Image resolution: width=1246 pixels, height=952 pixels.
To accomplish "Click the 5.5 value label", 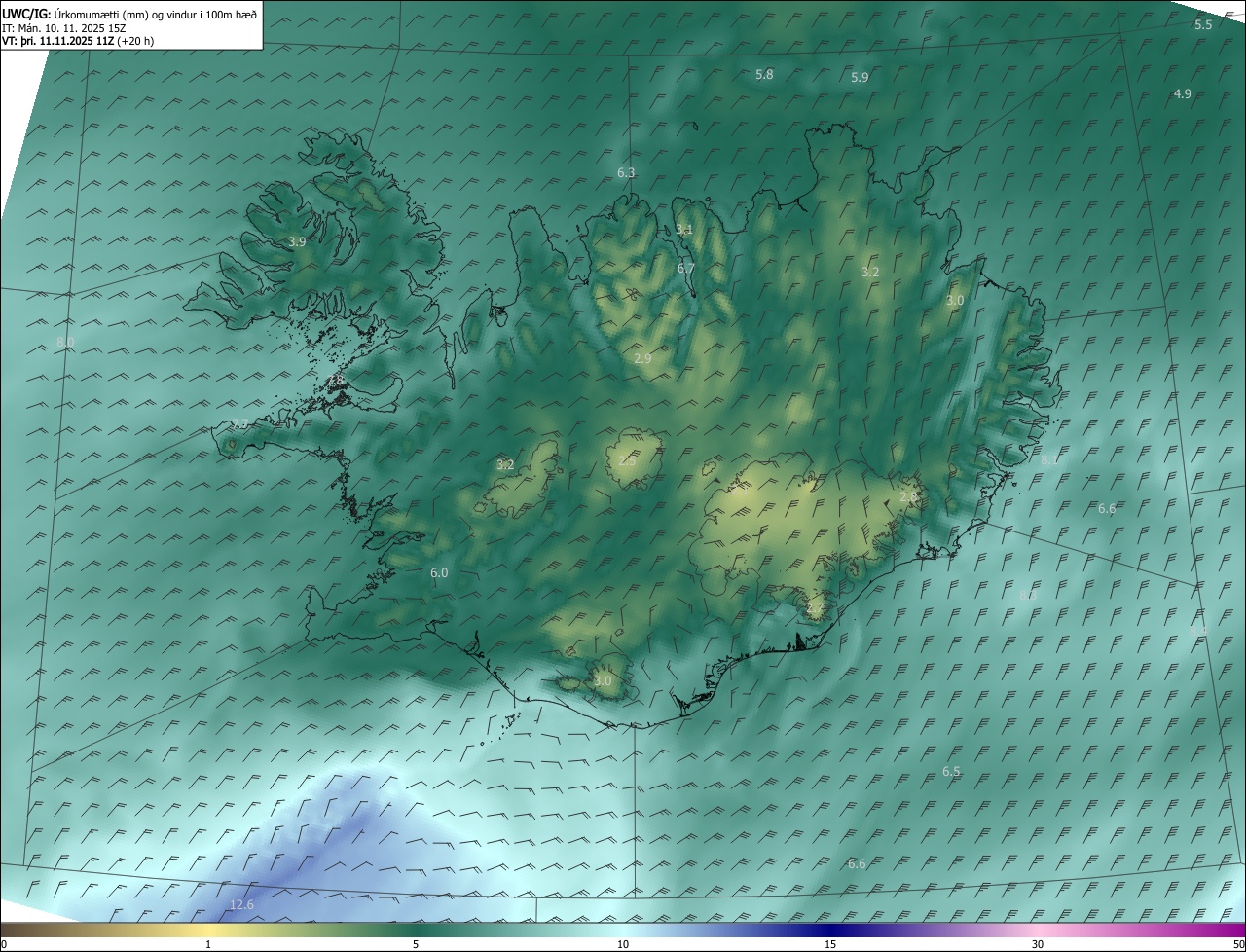I will pos(1203,24).
